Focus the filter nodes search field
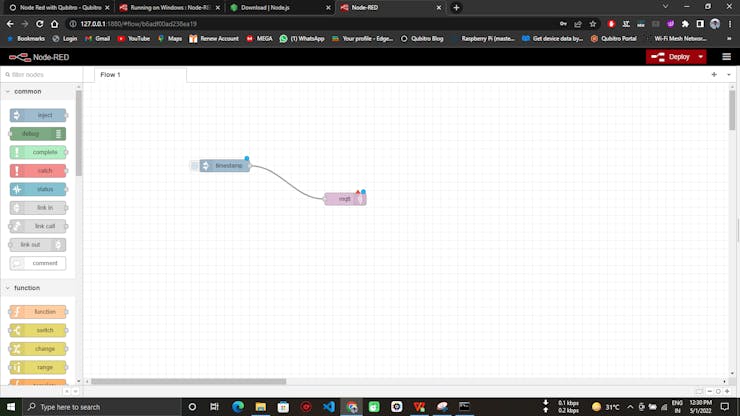740x416 pixels. click(42, 75)
